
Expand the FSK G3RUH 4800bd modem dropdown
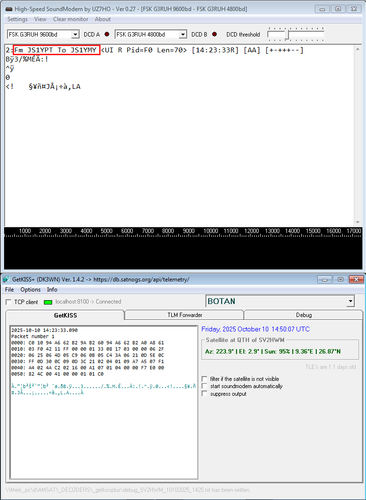[183, 34]
